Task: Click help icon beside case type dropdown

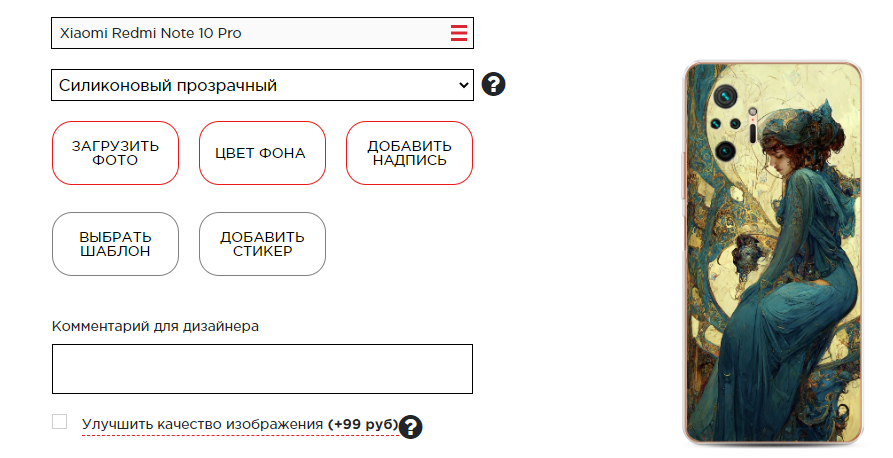Action: (x=493, y=84)
